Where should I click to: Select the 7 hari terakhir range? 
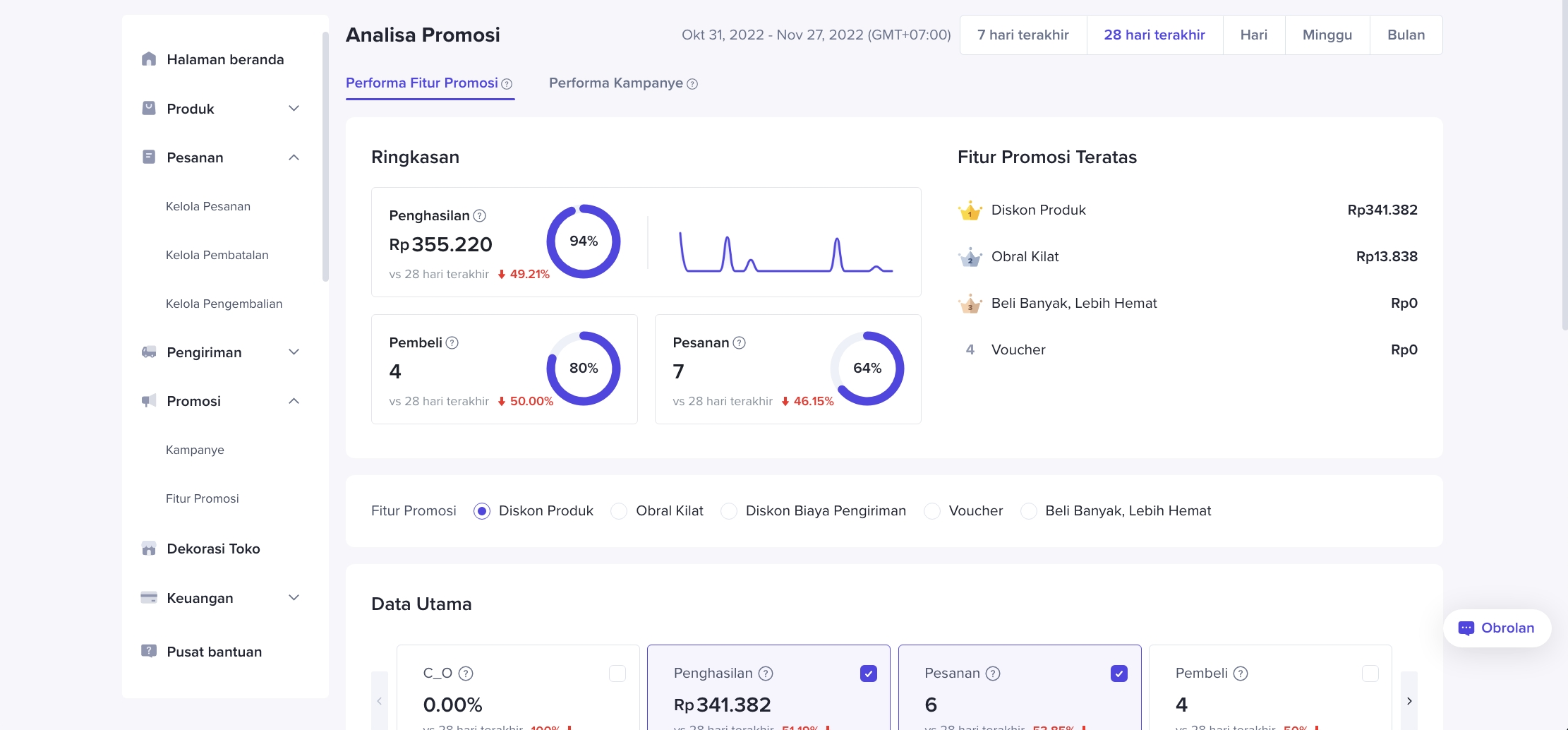coord(1023,35)
